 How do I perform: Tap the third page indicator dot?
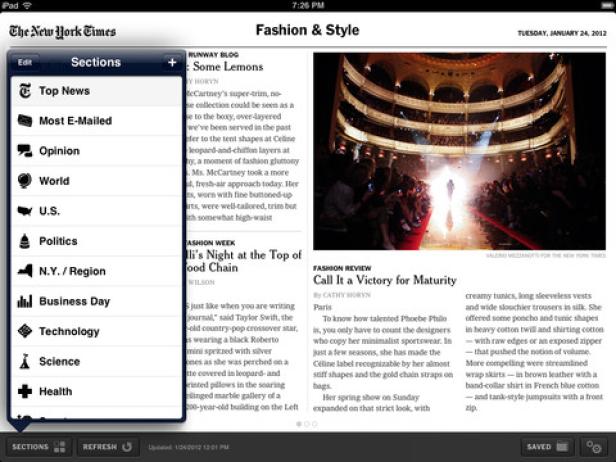[x=315, y=424]
